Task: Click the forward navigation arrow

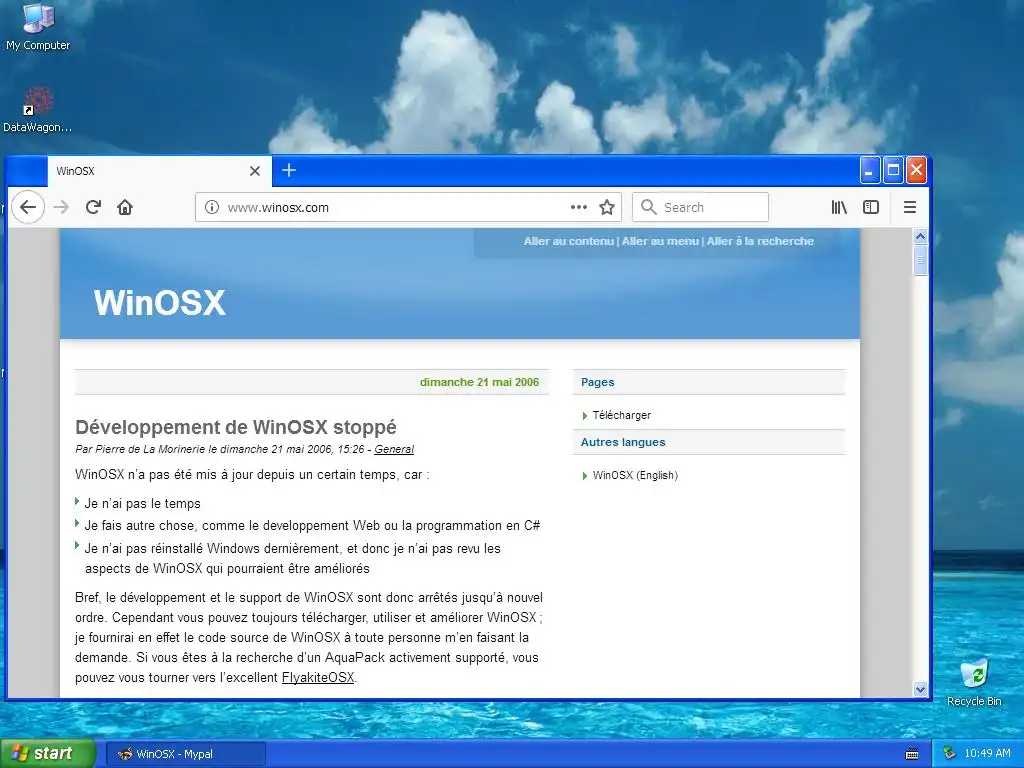Action: [61, 208]
